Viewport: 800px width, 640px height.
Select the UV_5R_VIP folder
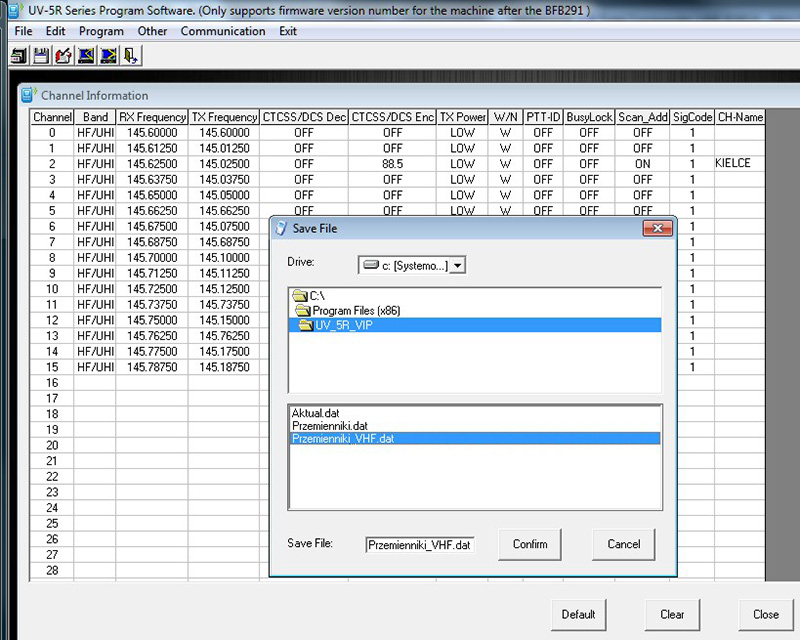coord(475,325)
